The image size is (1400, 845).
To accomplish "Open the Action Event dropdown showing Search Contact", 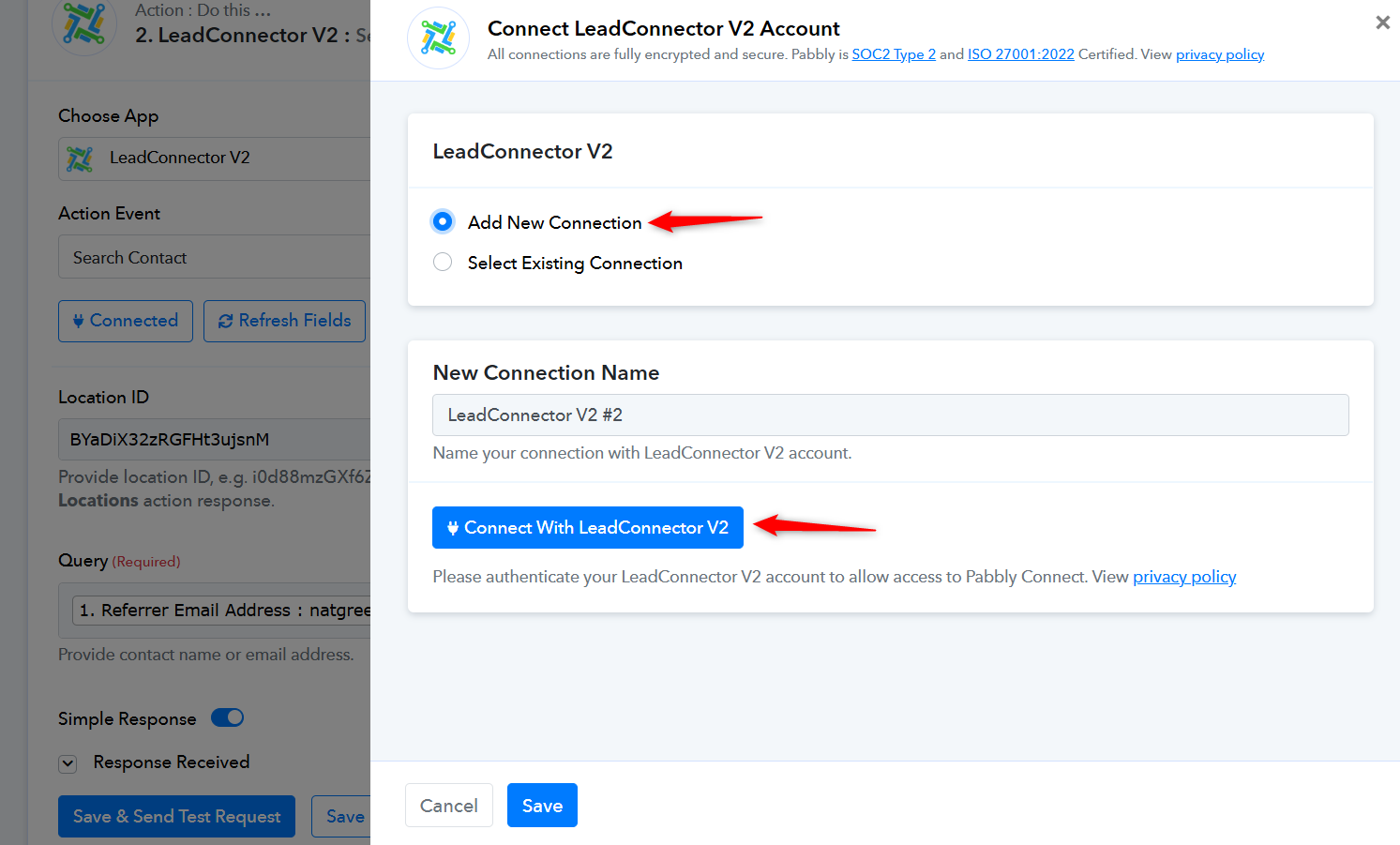I will click(215, 257).
